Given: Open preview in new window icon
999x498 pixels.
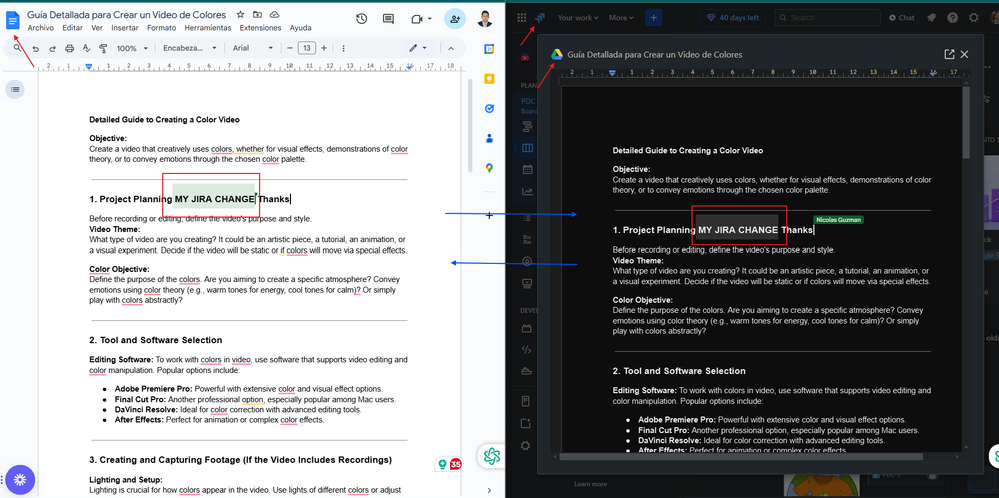Looking at the screenshot, I should (x=949, y=55).
